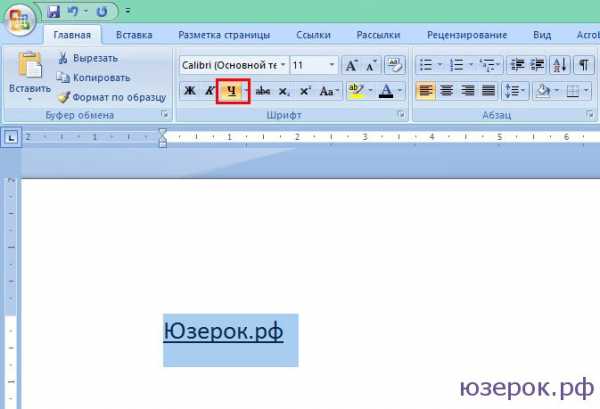Click the ruler tab selector L button
Screen dimensions: 600x409
(11, 137)
